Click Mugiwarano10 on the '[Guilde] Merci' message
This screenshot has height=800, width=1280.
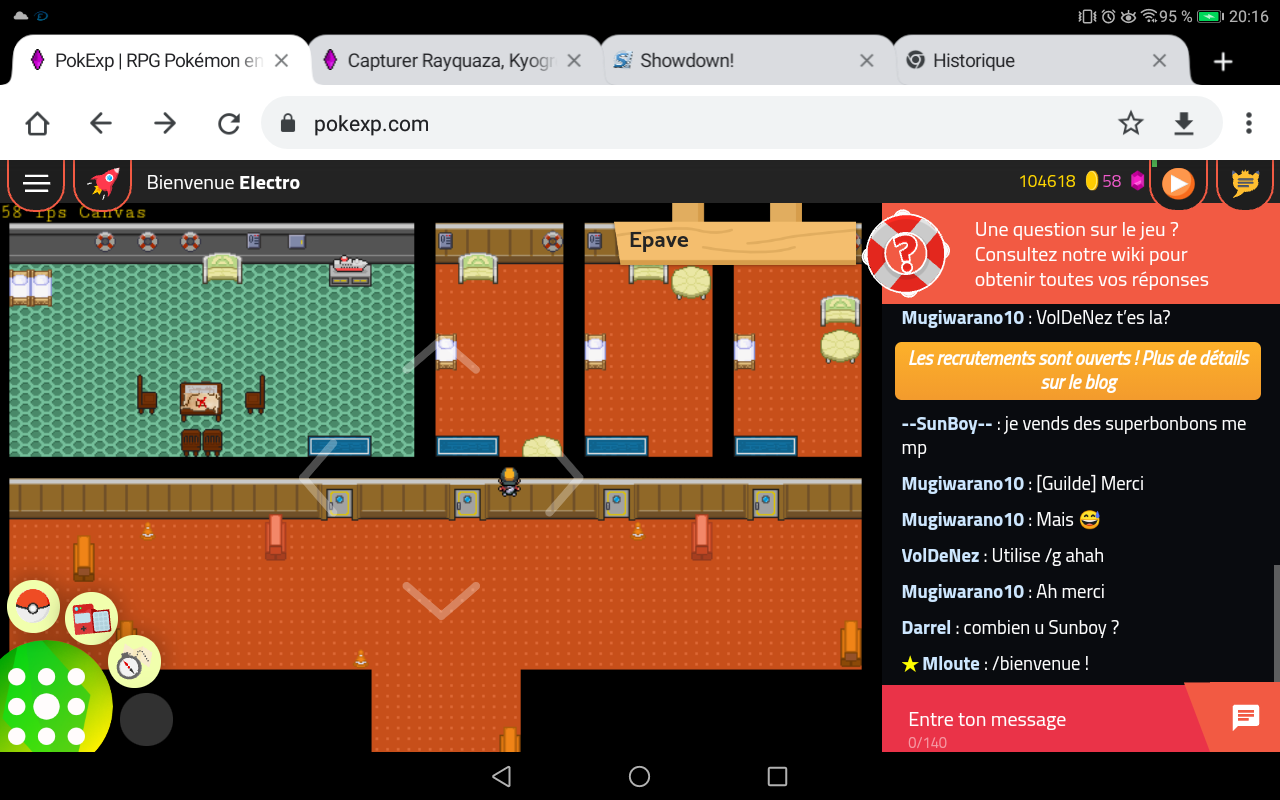963,484
